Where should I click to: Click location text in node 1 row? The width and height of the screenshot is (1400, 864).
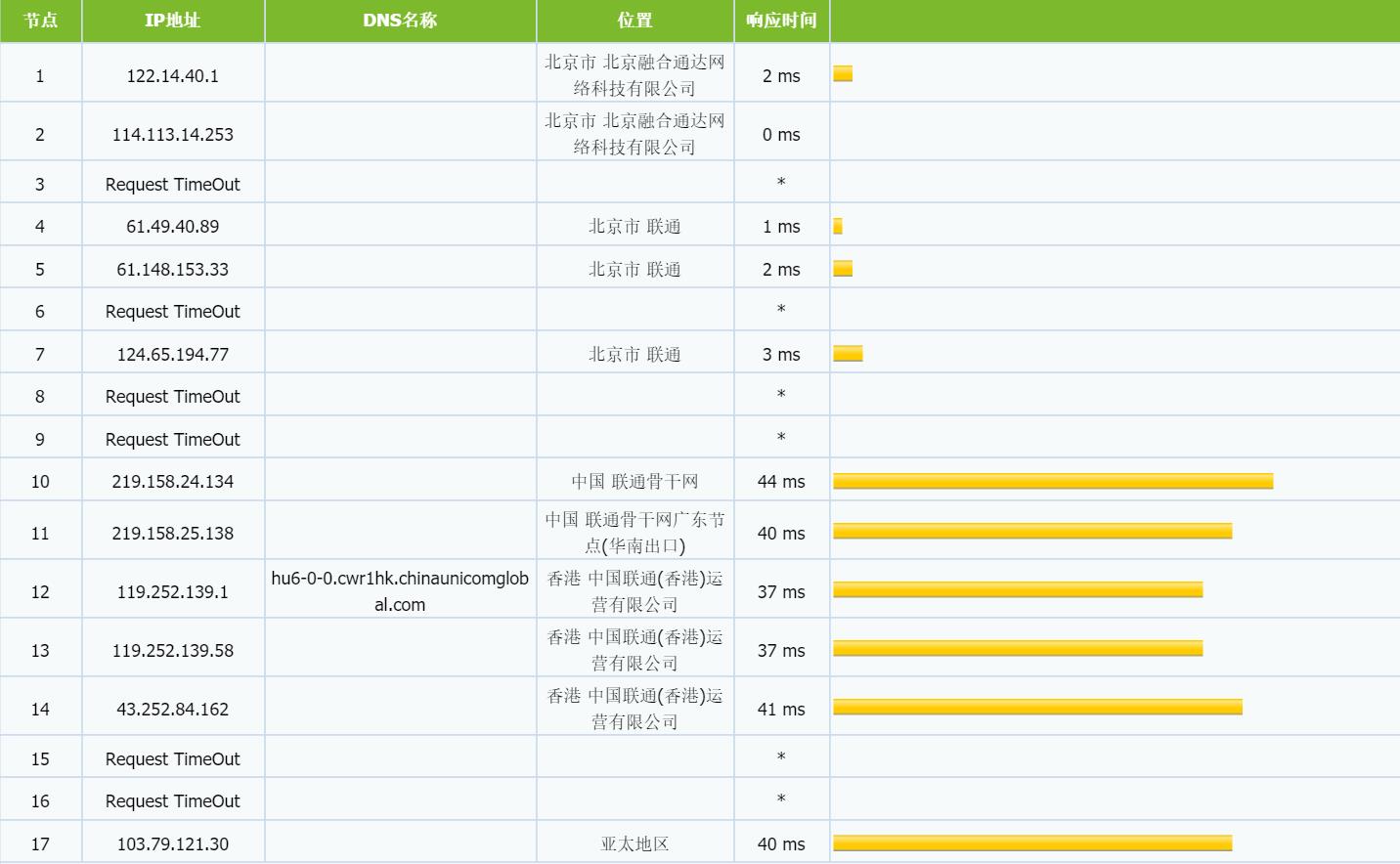point(634,75)
